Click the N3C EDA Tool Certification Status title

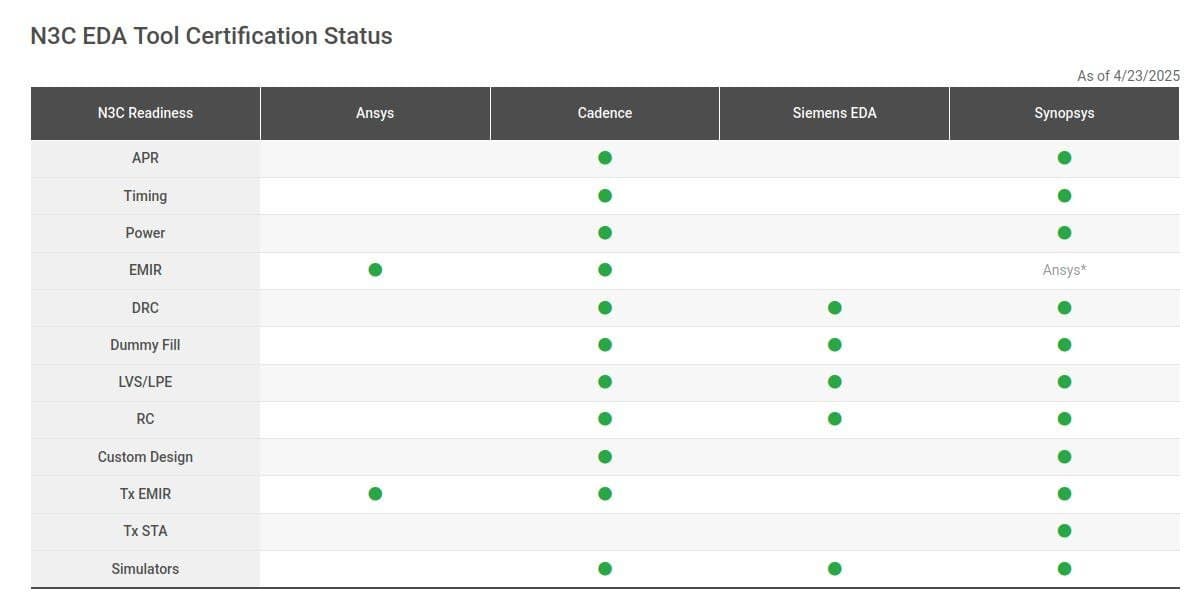point(212,36)
